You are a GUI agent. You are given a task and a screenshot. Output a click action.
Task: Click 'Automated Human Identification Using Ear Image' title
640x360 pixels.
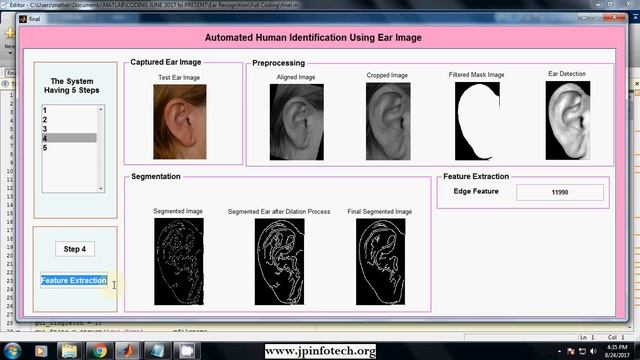click(313, 38)
